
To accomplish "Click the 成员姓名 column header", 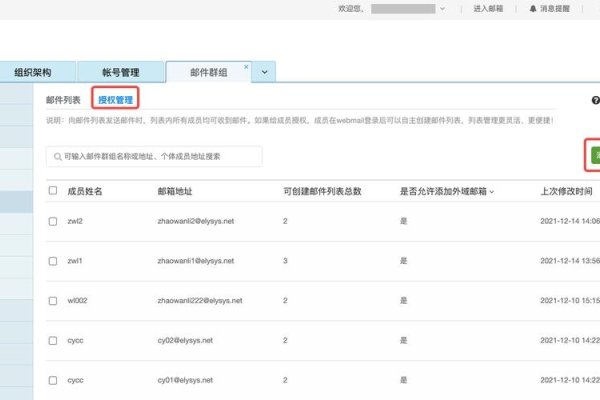I will pyautogui.click(x=85, y=191).
